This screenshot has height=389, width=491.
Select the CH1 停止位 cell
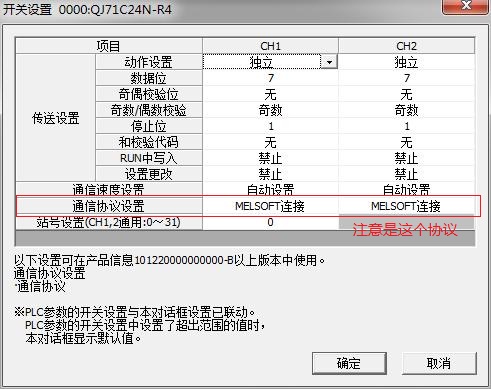pyautogui.click(x=270, y=126)
